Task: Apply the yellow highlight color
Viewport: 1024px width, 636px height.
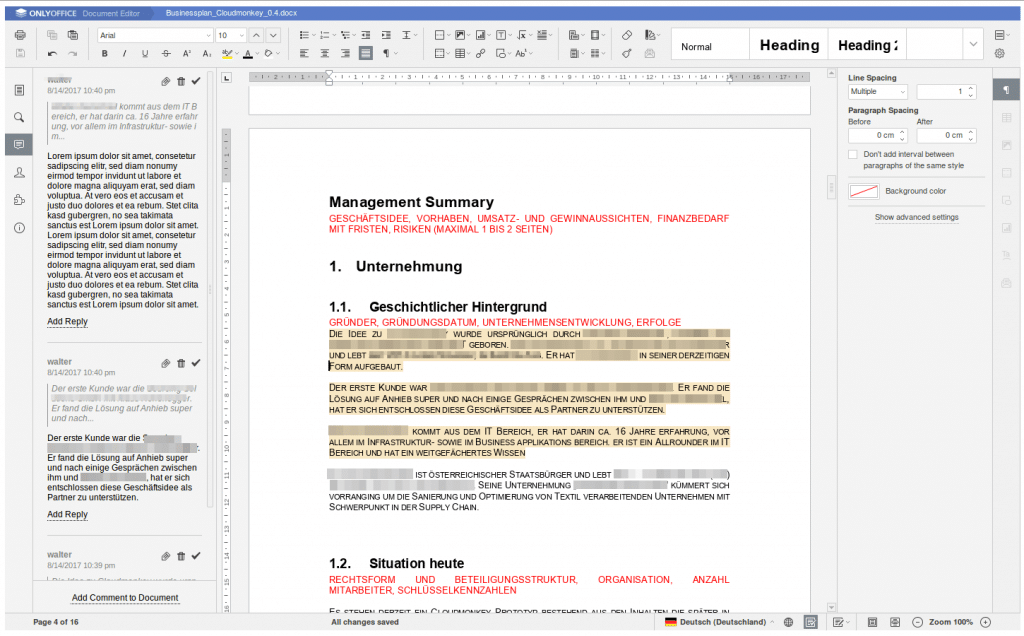Action: (227, 54)
